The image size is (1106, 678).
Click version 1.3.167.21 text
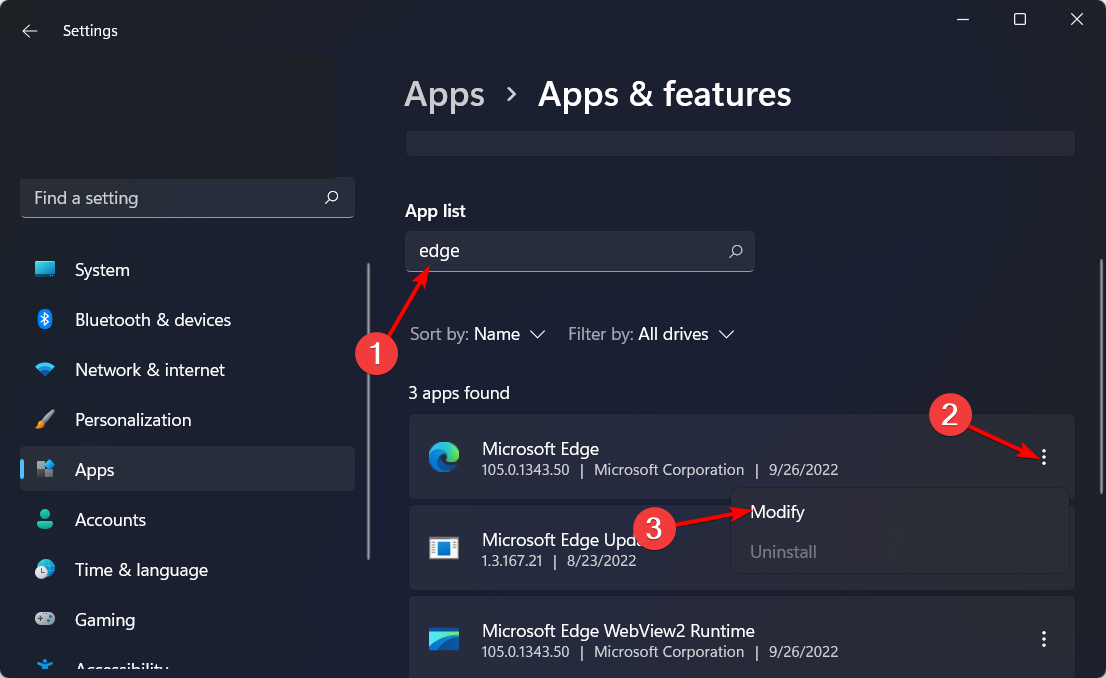(x=512, y=561)
